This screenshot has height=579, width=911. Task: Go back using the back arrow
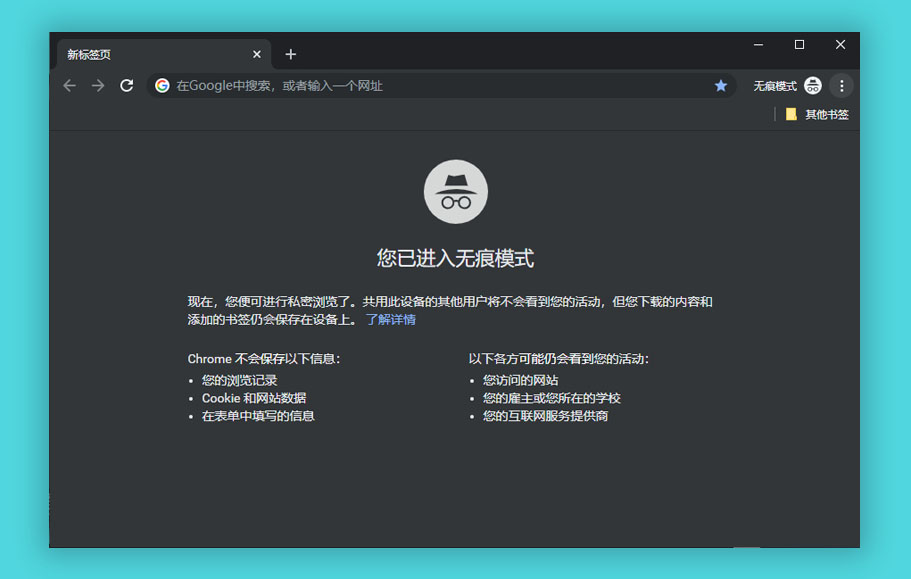pos(69,85)
